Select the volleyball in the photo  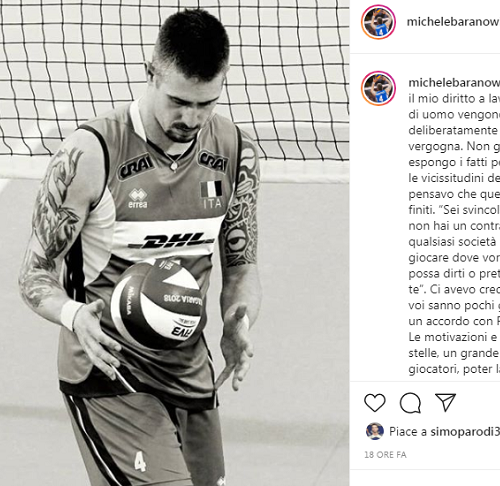point(157,303)
